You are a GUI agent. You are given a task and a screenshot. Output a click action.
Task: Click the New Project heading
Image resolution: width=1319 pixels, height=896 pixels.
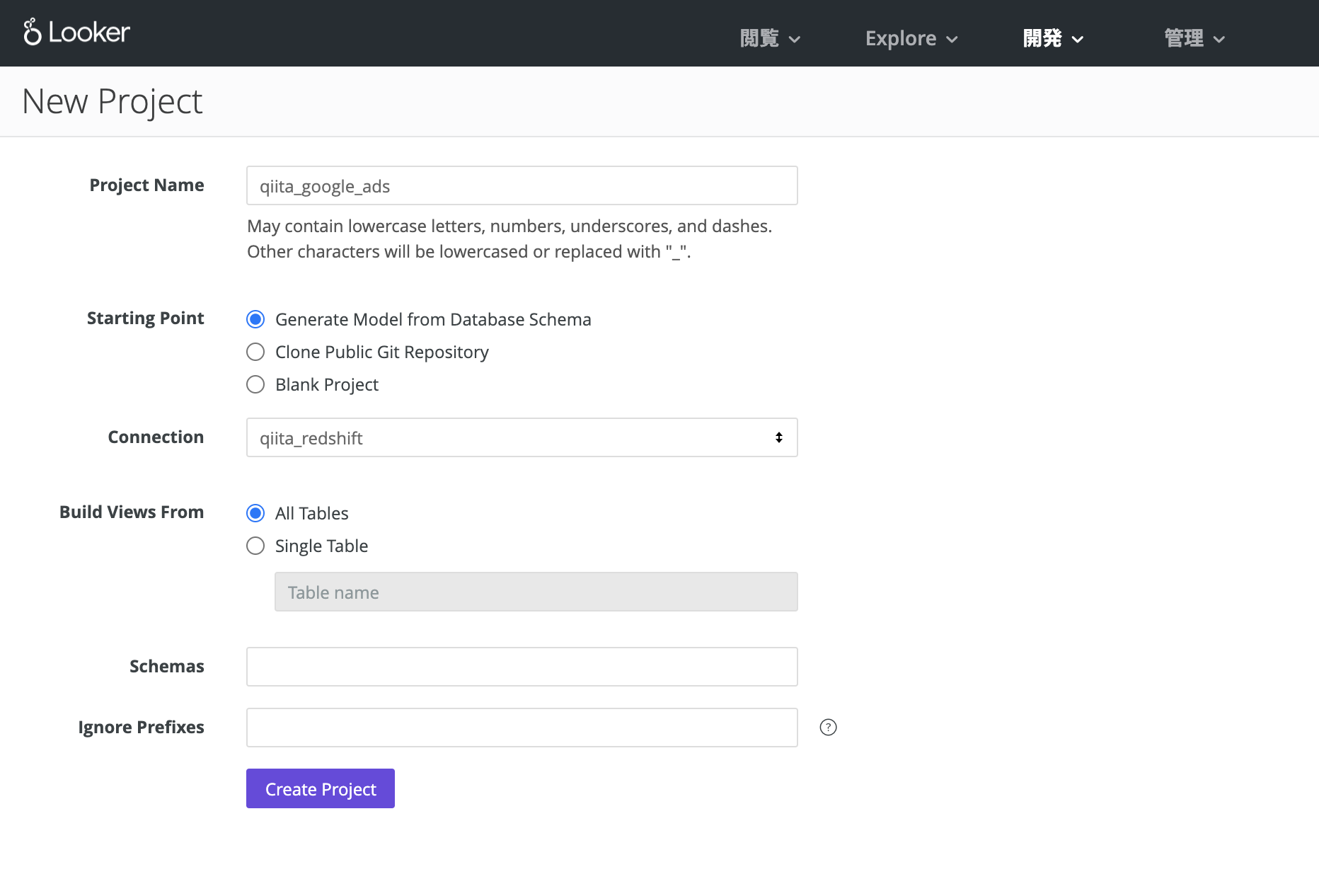click(112, 102)
